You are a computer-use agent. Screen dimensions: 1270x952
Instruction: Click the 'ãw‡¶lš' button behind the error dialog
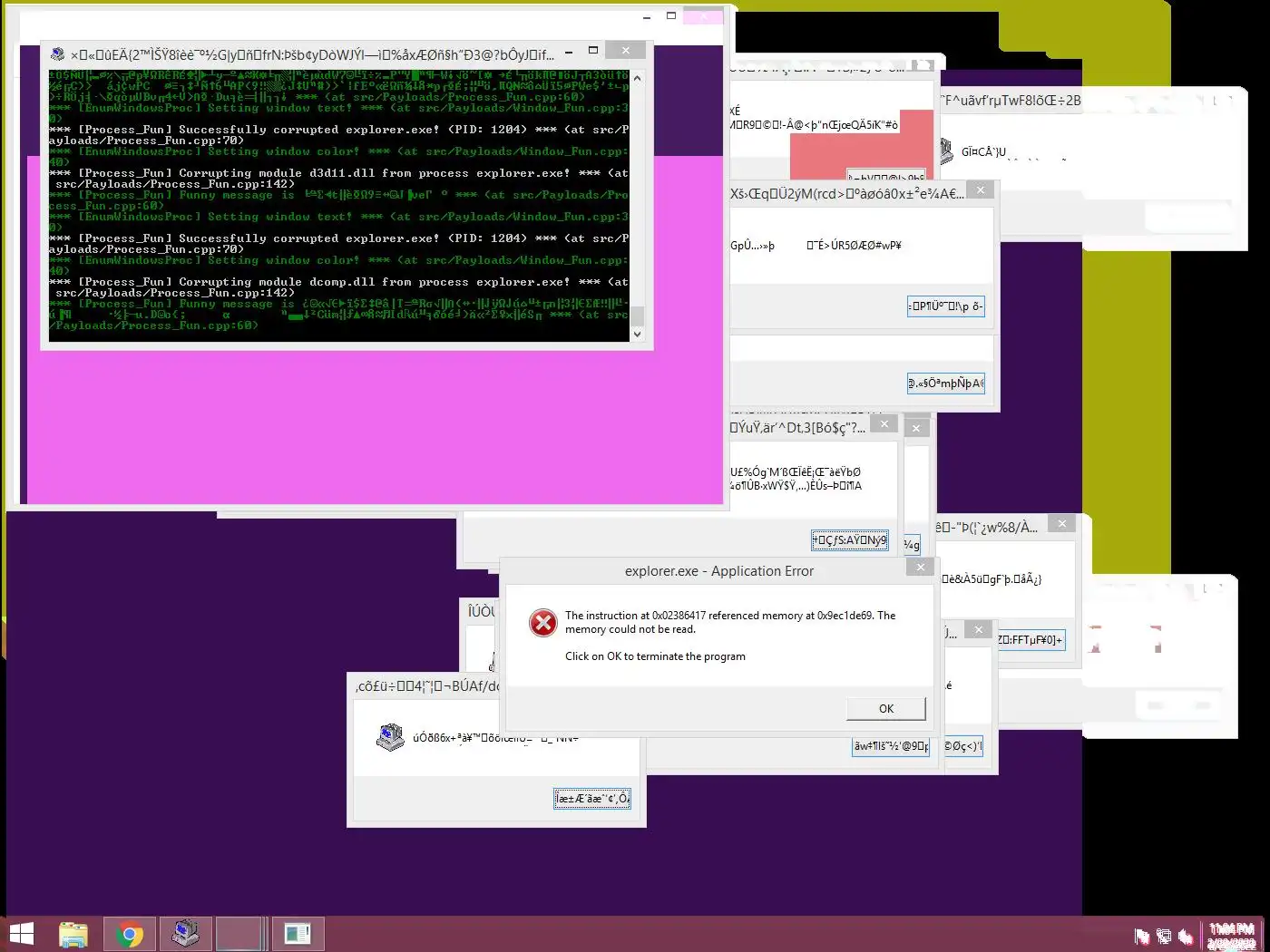click(x=891, y=746)
